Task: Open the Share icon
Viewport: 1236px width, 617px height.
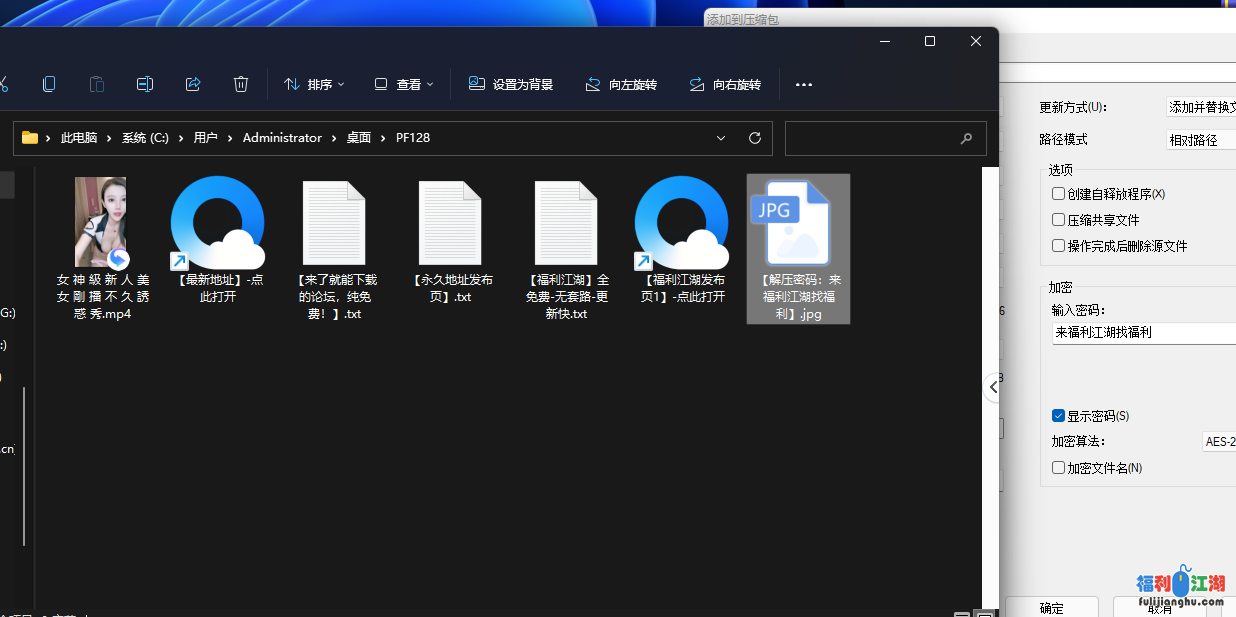Action: [193, 84]
